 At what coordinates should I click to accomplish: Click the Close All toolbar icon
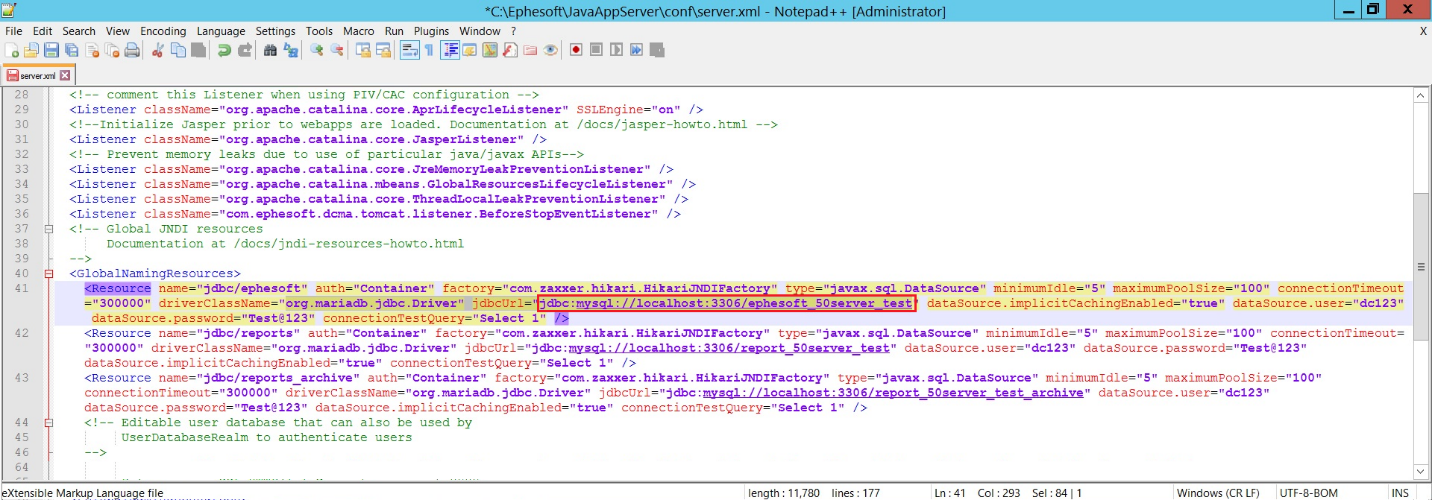[x=112, y=50]
